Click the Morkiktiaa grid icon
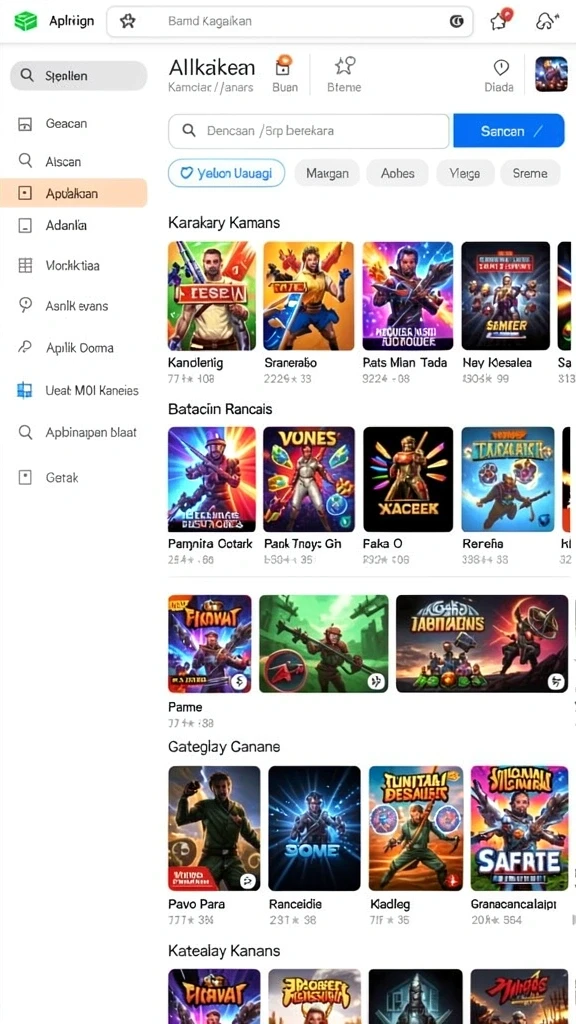Image resolution: width=576 pixels, height=1024 pixels. (x=25, y=265)
